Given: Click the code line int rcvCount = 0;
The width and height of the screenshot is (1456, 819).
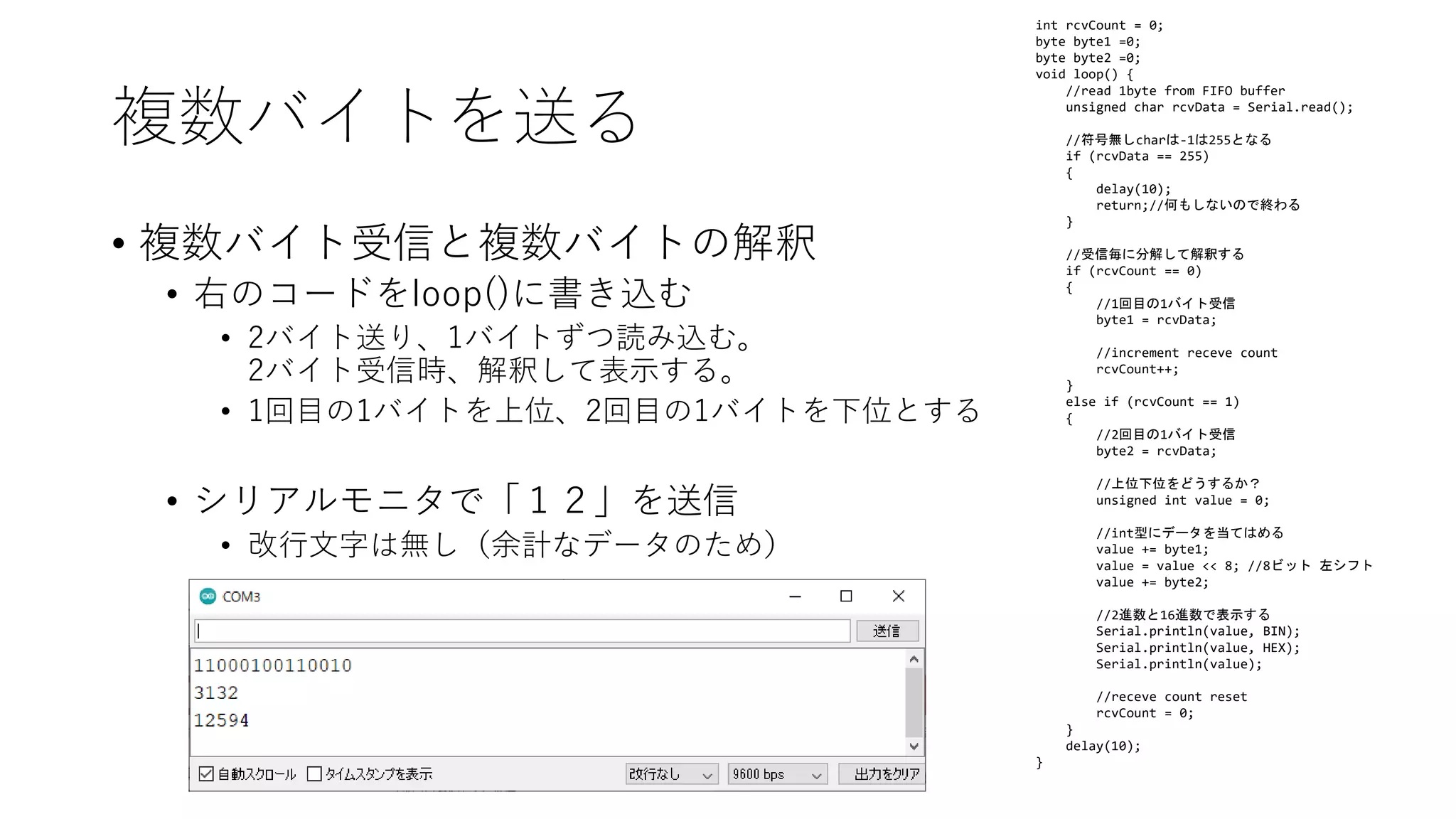Looking at the screenshot, I should pos(1099,26).
